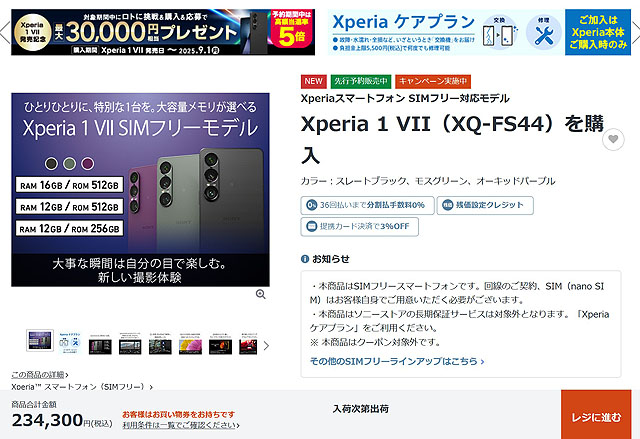Open the 36回払い分割払手数料0% badge

(x=367, y=205)
